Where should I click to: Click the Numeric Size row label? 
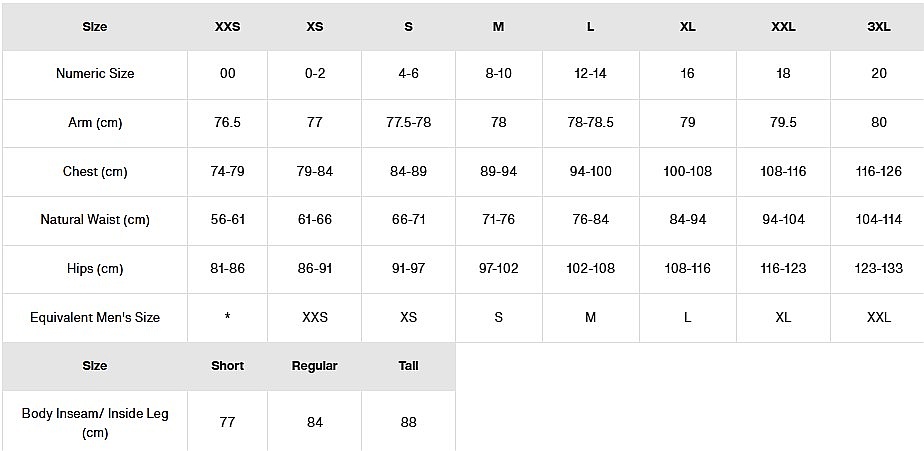click(95, 74)
